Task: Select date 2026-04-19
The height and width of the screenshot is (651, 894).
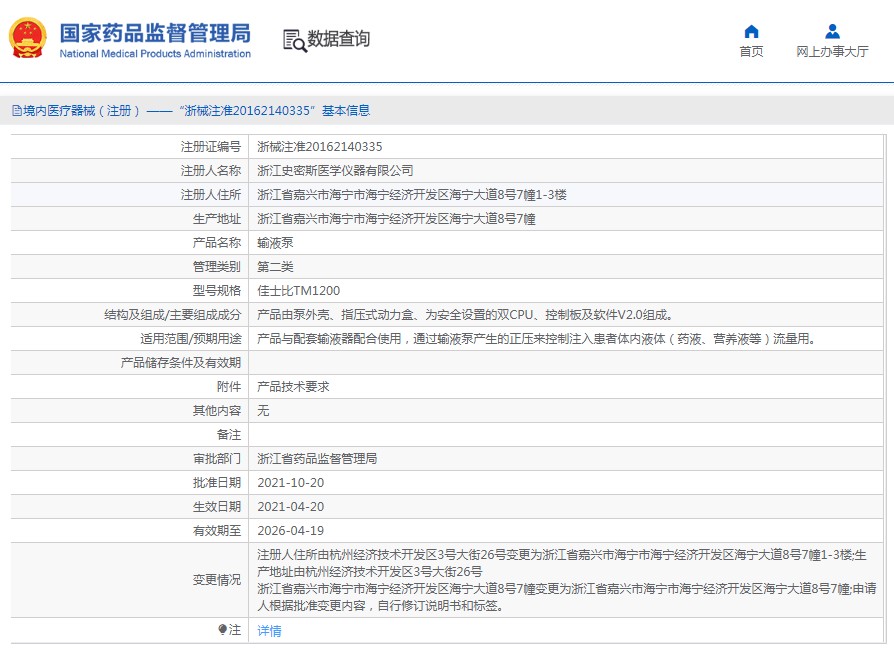Action: 291,530
